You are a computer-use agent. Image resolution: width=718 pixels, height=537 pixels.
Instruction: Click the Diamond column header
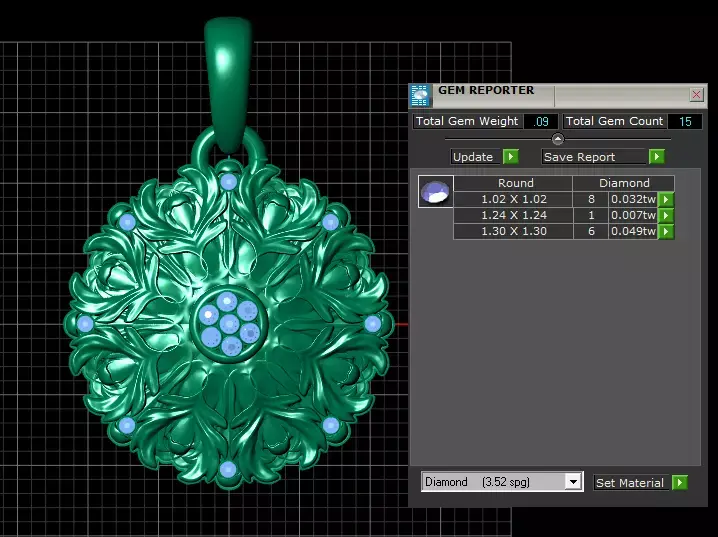(x=624, y=183)
